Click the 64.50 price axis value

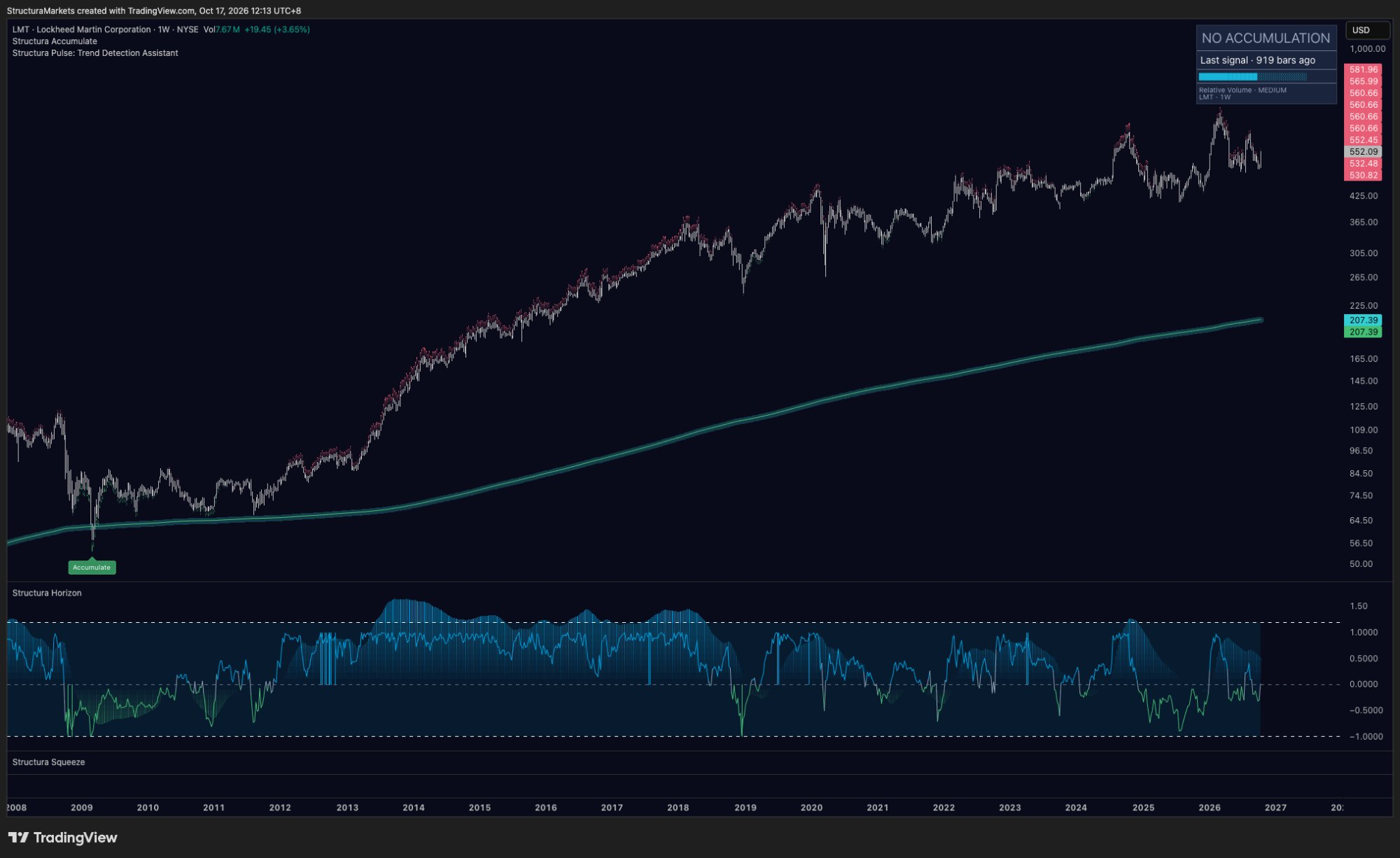pyautogui.click(x=1361, y=521)
